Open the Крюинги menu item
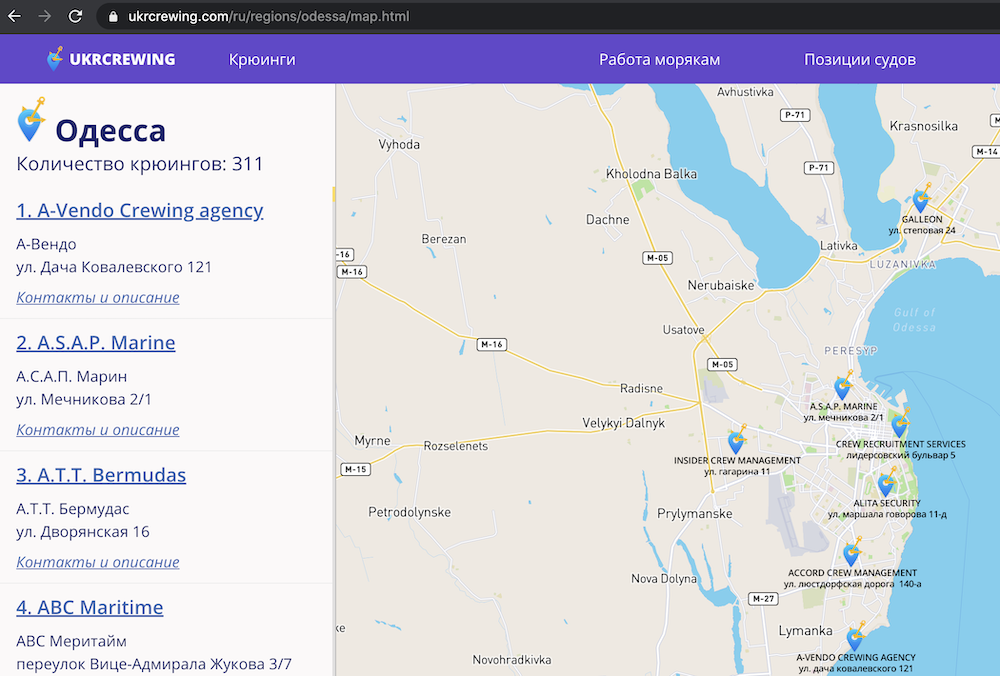This screenshot has height=676, width=1000. tap(262, 59)
